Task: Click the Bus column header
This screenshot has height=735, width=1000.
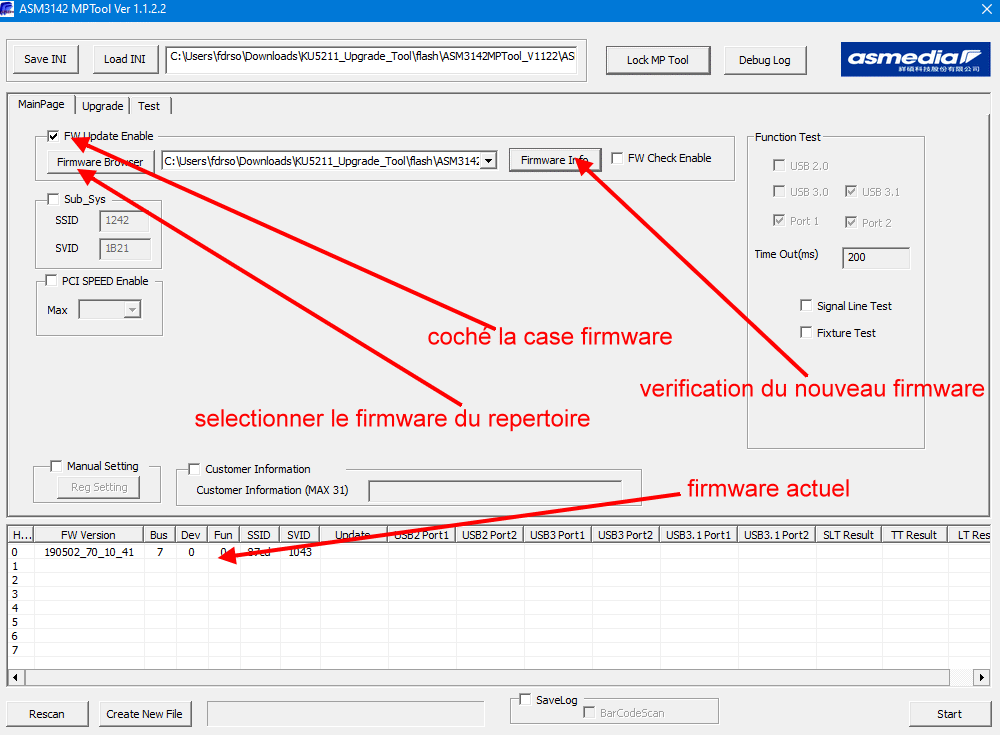Action: 159,535
